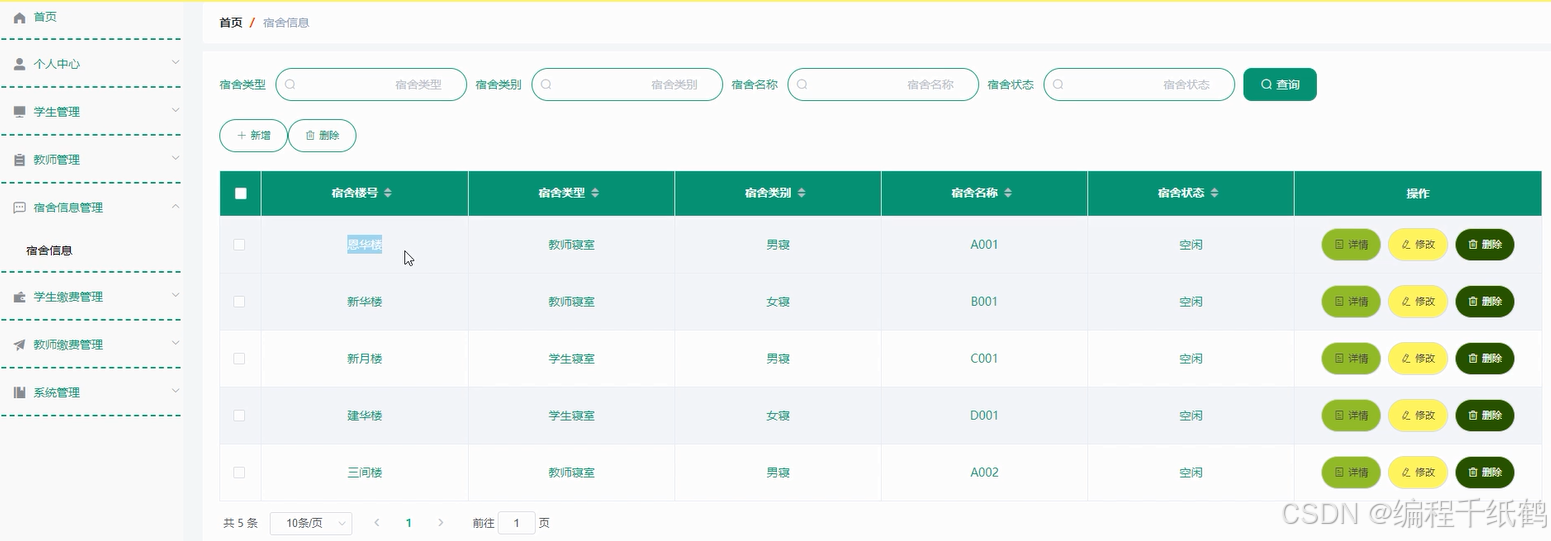The image size is (1551, 541).
Task: Click the monitor icon for 学生管理
Action: point(19,112)
